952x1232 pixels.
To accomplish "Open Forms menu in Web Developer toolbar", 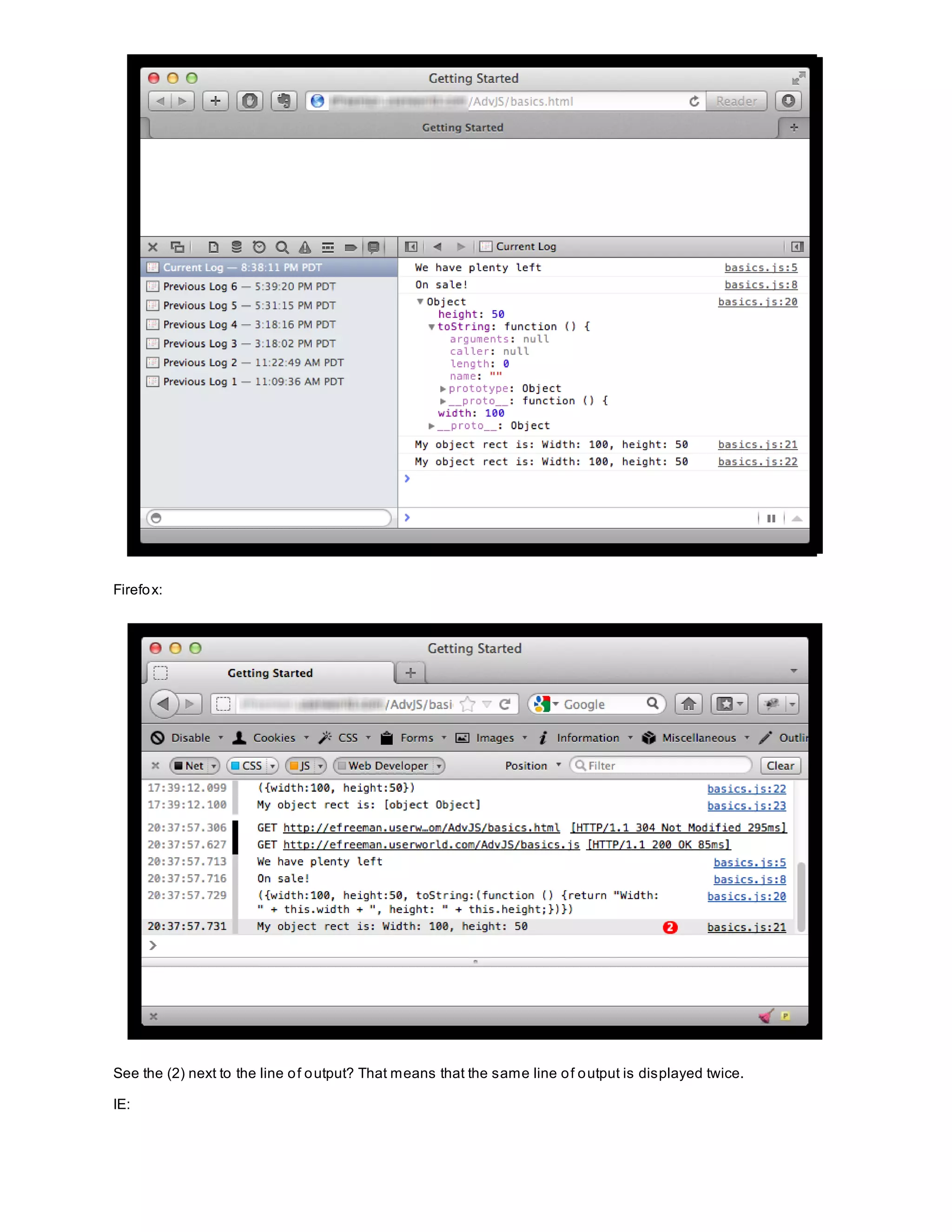I will [413, 738].
